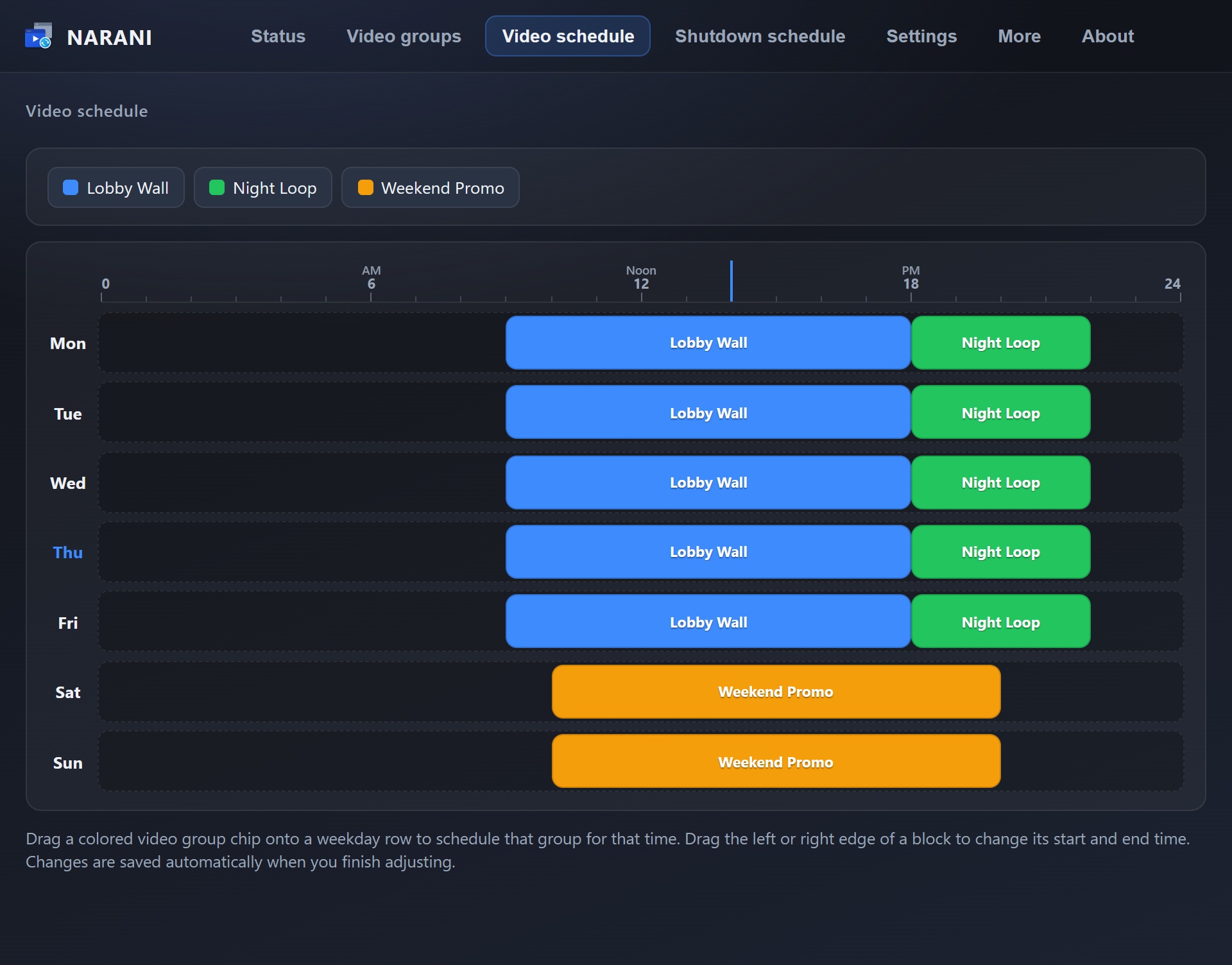The width and height of the screenshot is (1232, 965).
Task: Open the More menu
Action: click(1019, 36)
